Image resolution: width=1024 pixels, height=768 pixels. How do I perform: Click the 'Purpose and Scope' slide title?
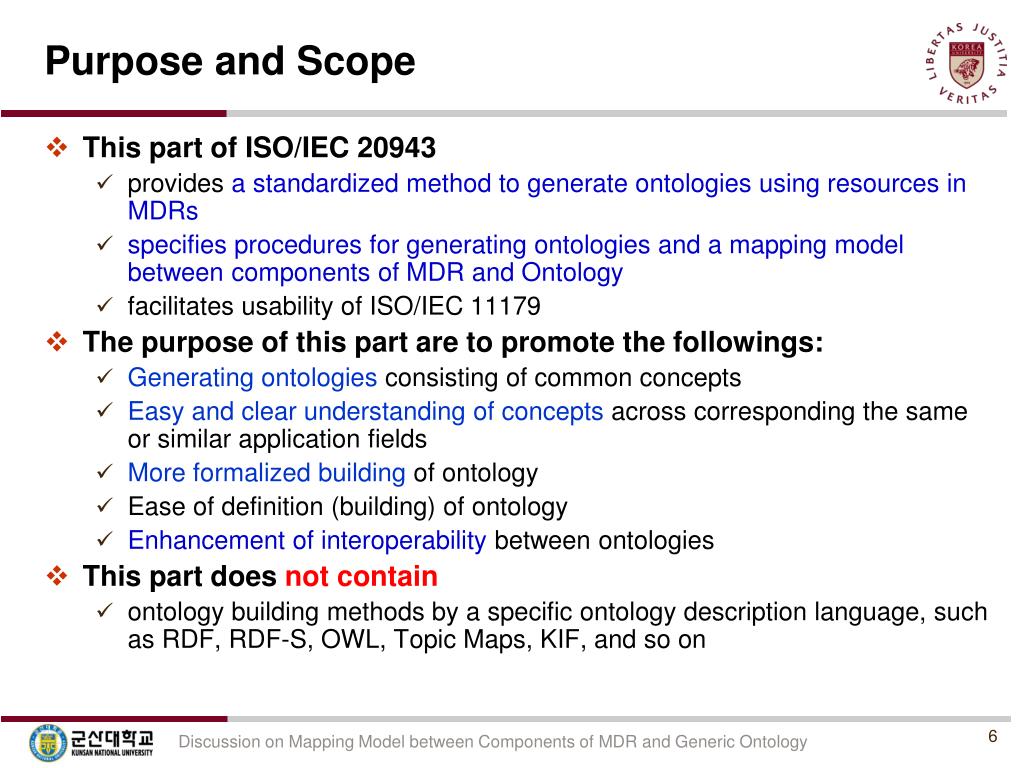230,61
